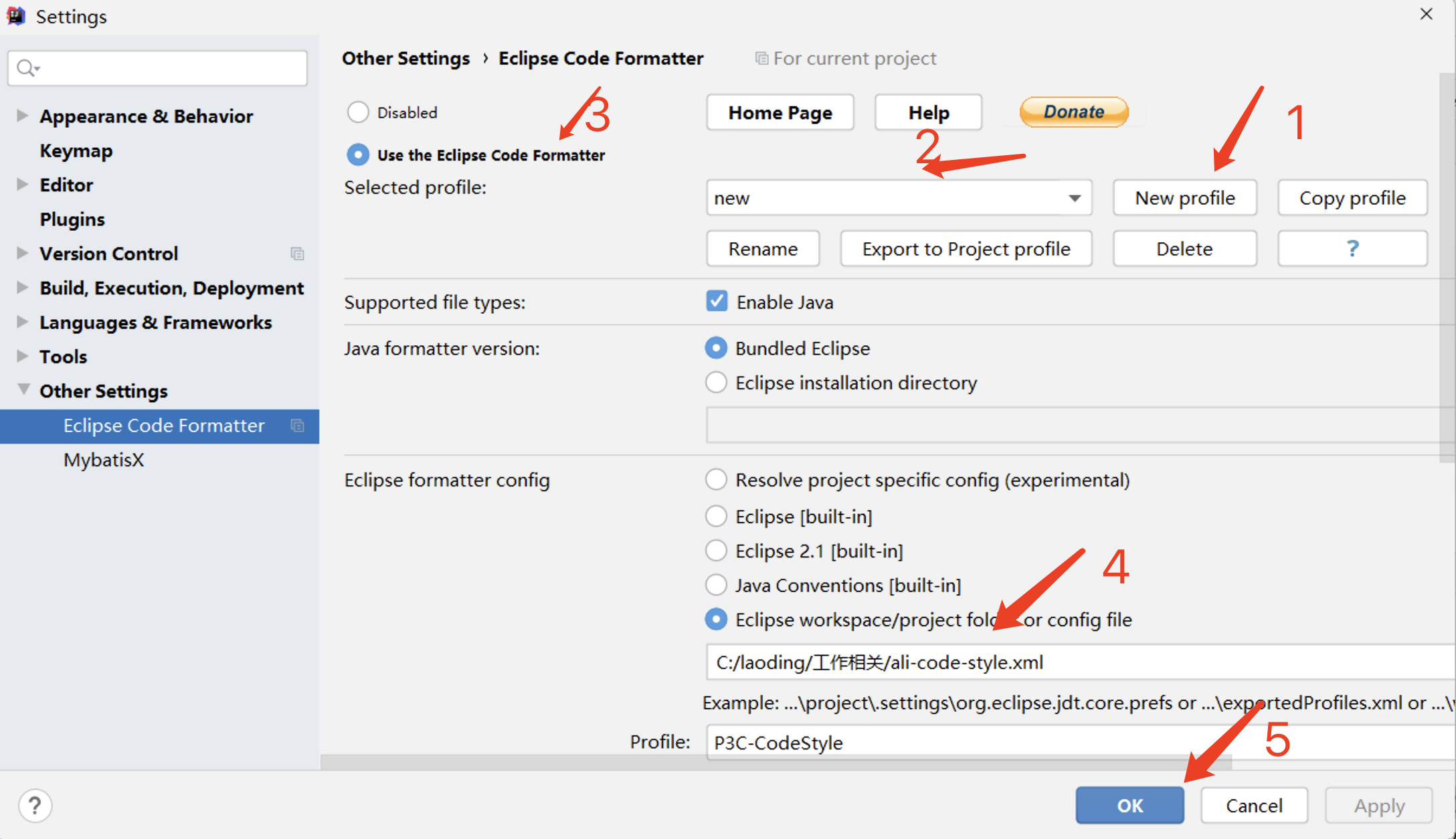This screenshot has height=839, width=1456.
Task: Click the vertical scrollbar on the right
Action: pyautogui.click(x=1448, y=268)
